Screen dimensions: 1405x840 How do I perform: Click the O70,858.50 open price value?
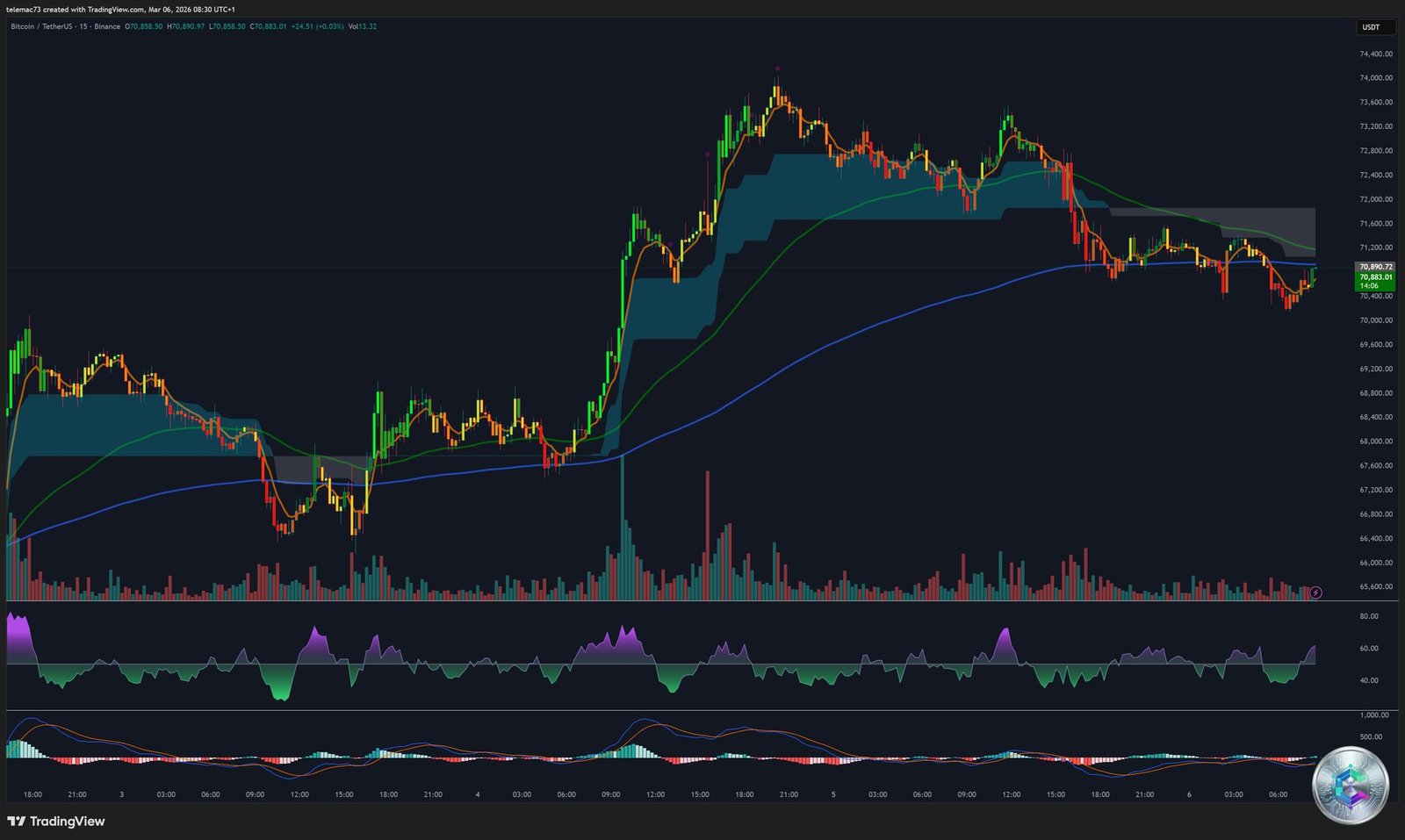(147, 27)
